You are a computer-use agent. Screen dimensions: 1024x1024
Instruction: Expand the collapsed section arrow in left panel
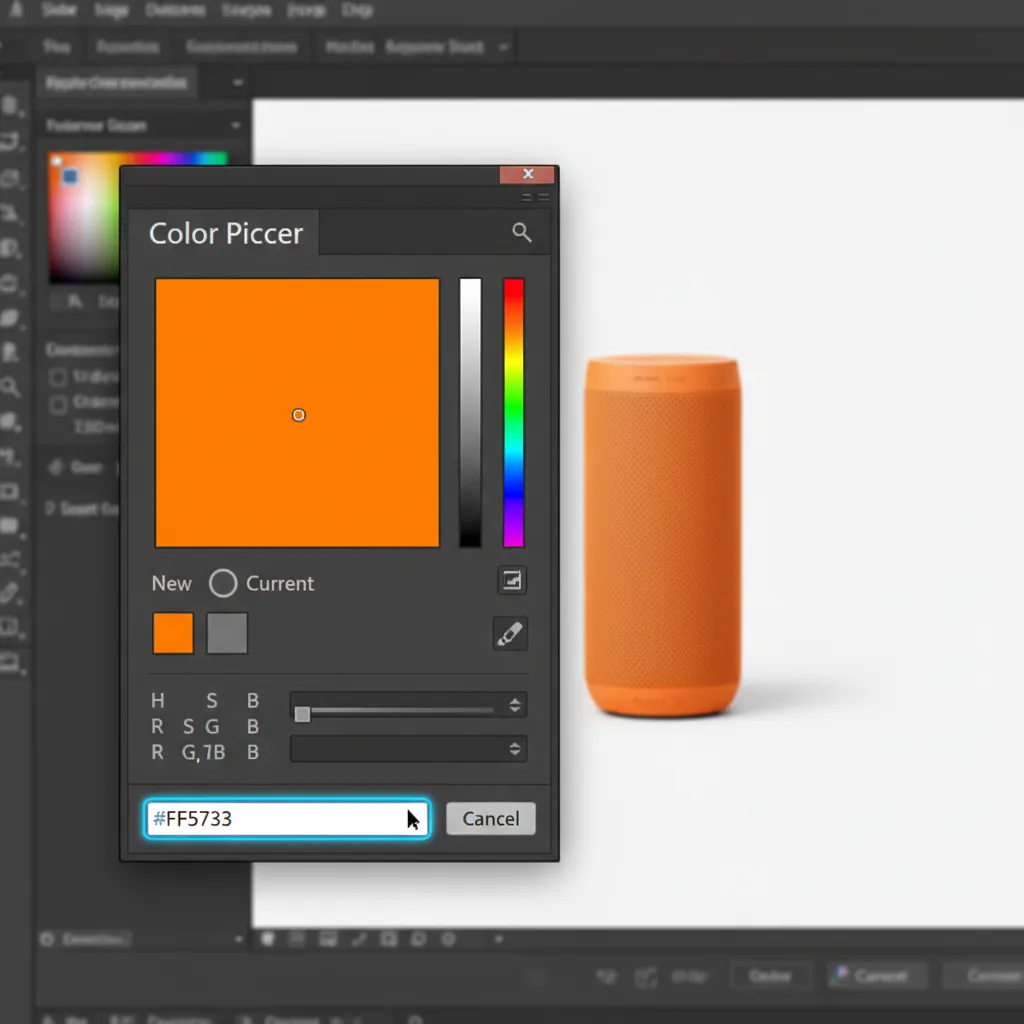click(49, 508)
